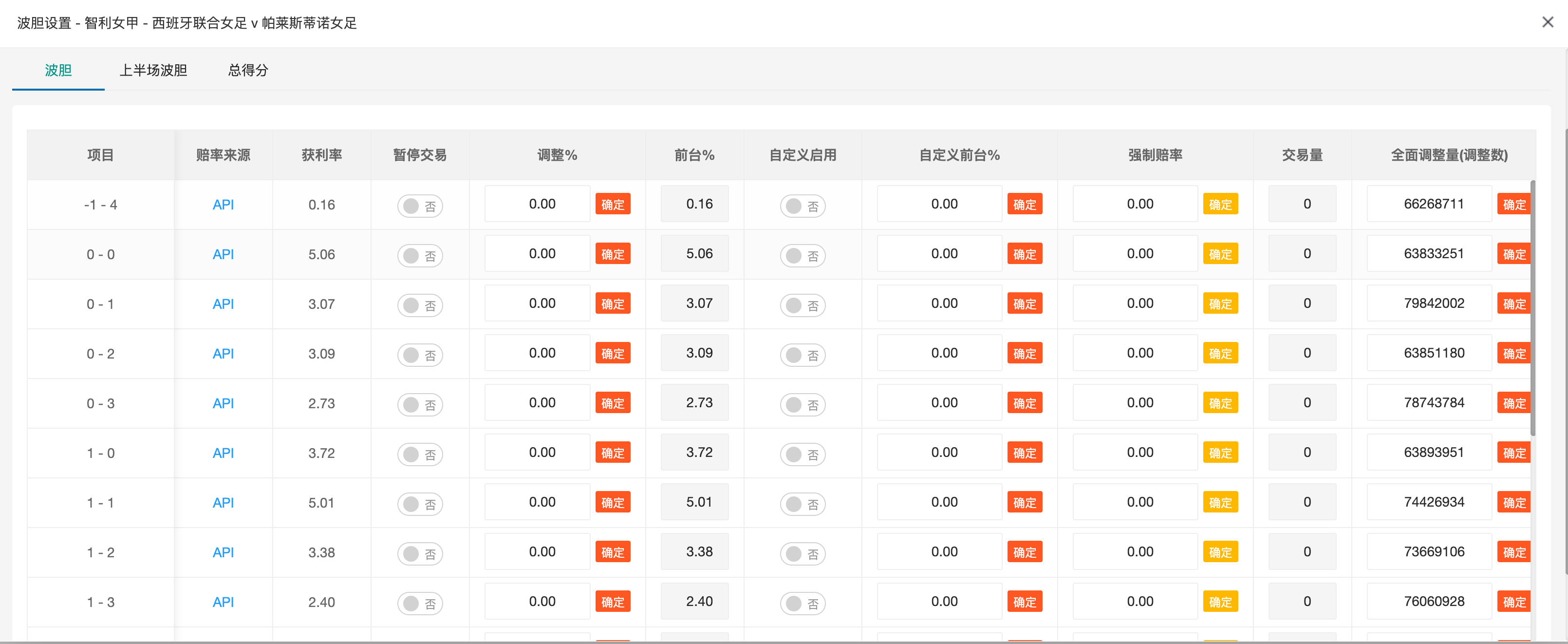This screenshot has width=1568, height=644.
Task: Confirm 自定义前台% for row 1 - 3
Action: pyautogui.click(x=1025, y=602)
